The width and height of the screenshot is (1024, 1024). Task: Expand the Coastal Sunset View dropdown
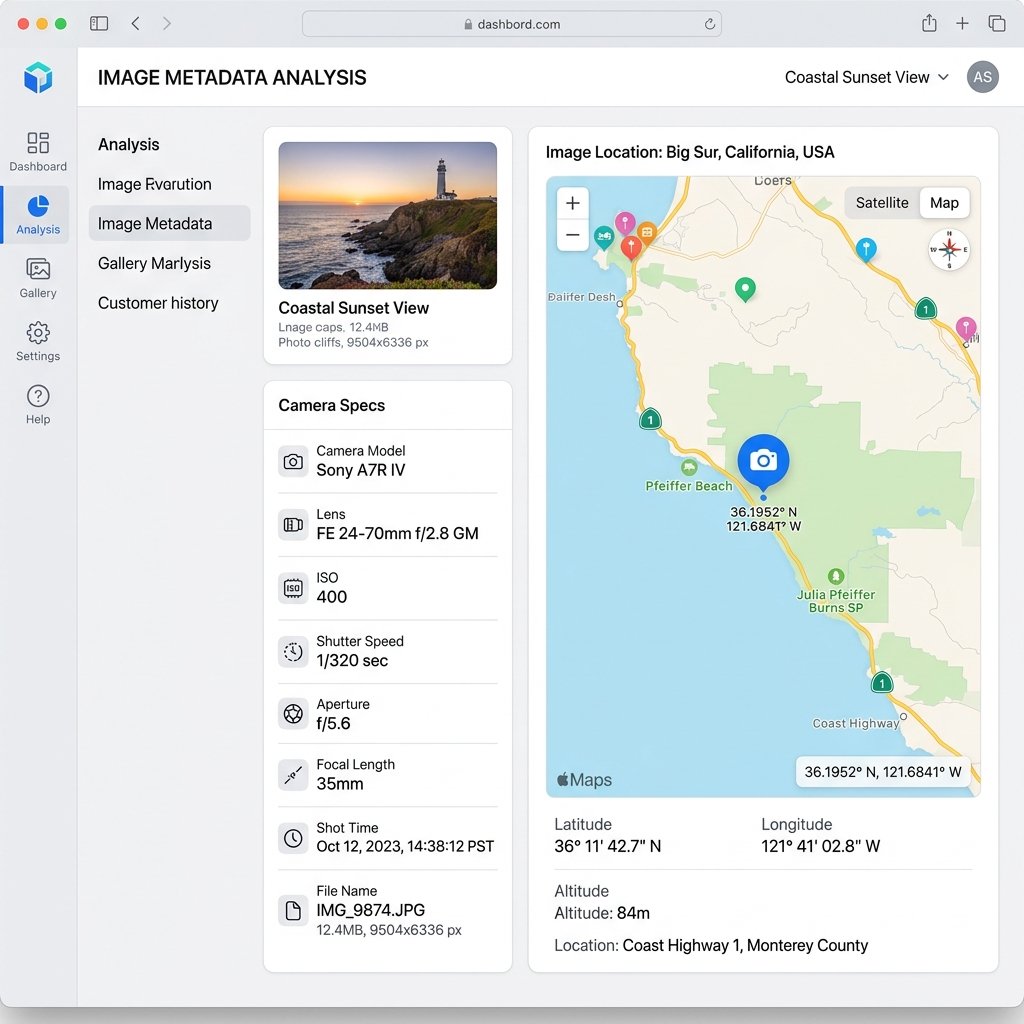click(x=866, y=77)
